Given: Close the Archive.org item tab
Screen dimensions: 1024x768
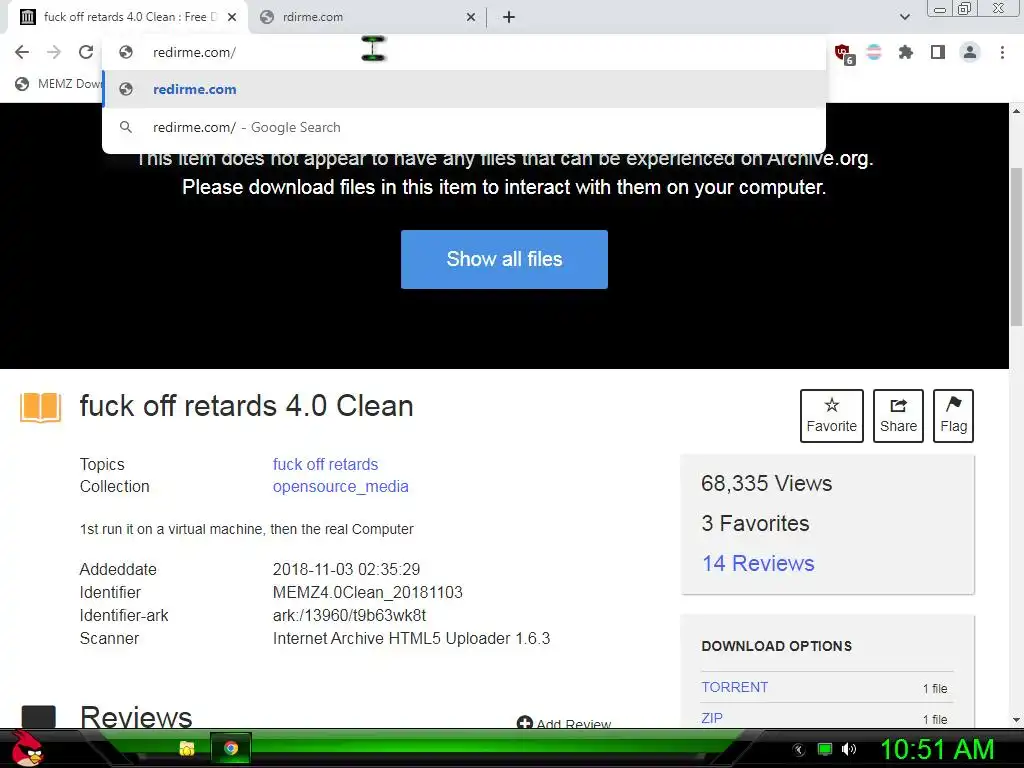Looking at the screenshot, I should point(232,17).
